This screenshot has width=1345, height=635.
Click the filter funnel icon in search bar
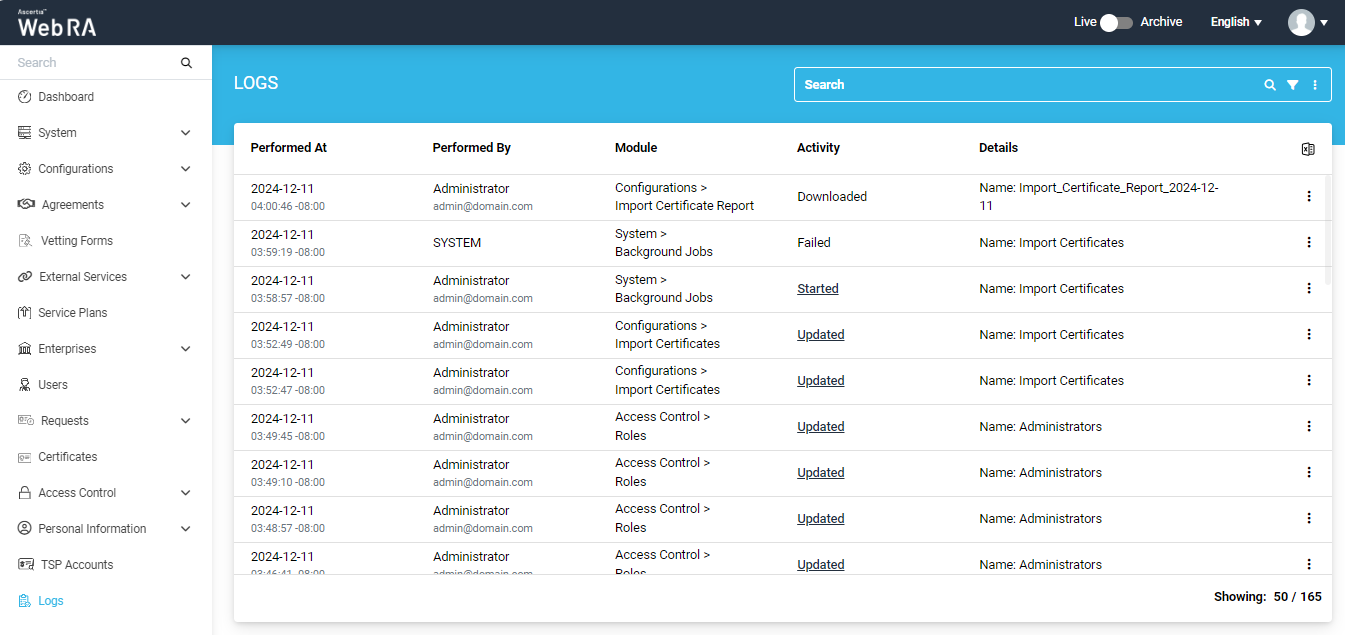click(1292, 85)
